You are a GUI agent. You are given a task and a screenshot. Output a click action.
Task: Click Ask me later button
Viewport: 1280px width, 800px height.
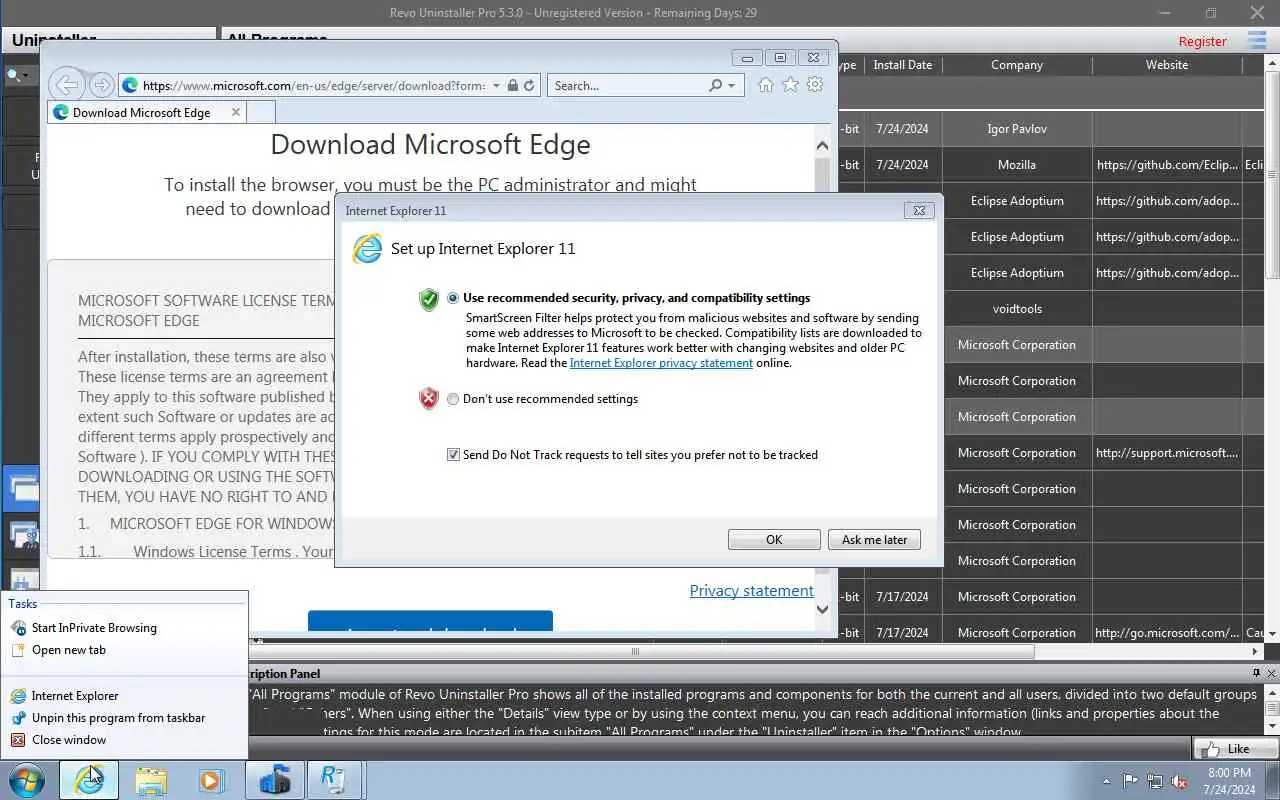(874, 540)
